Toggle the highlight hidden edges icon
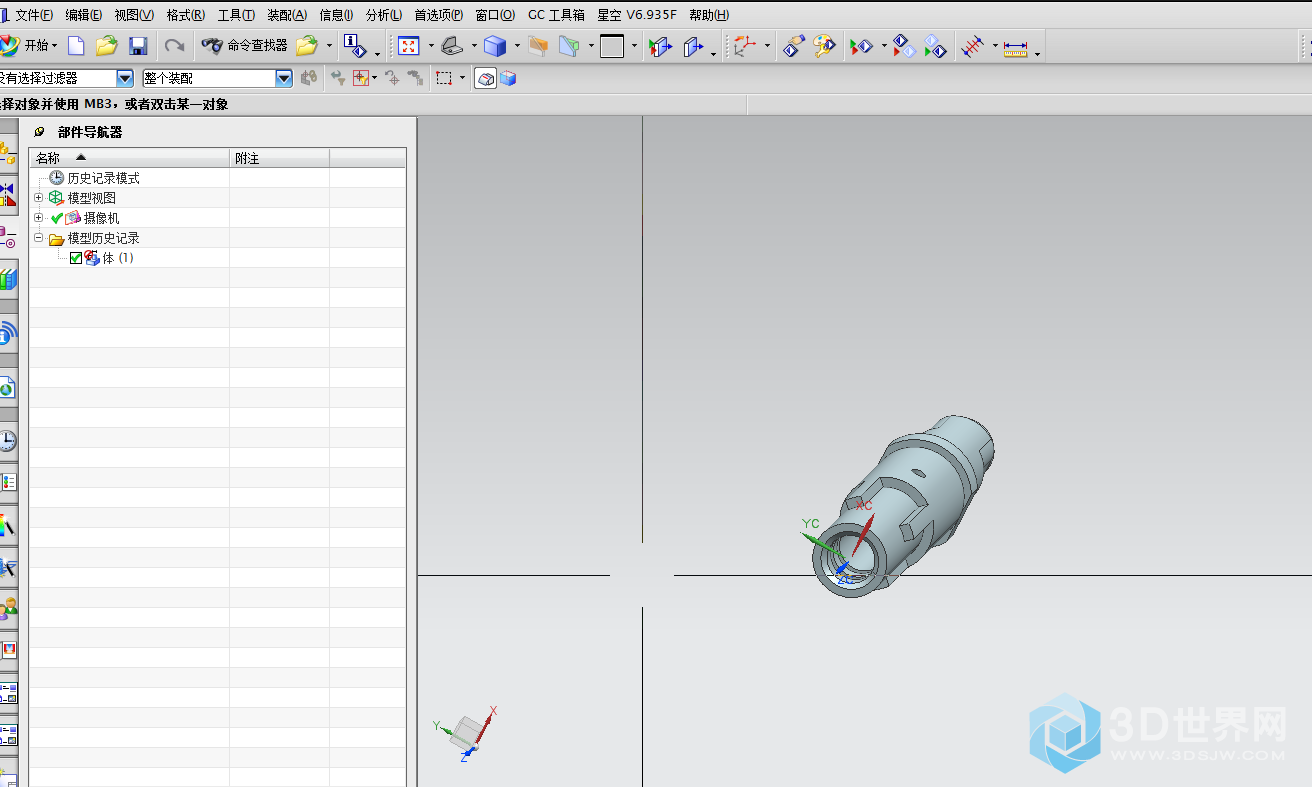Screen dimensions: 1312x787 click(x=486, y=78)
